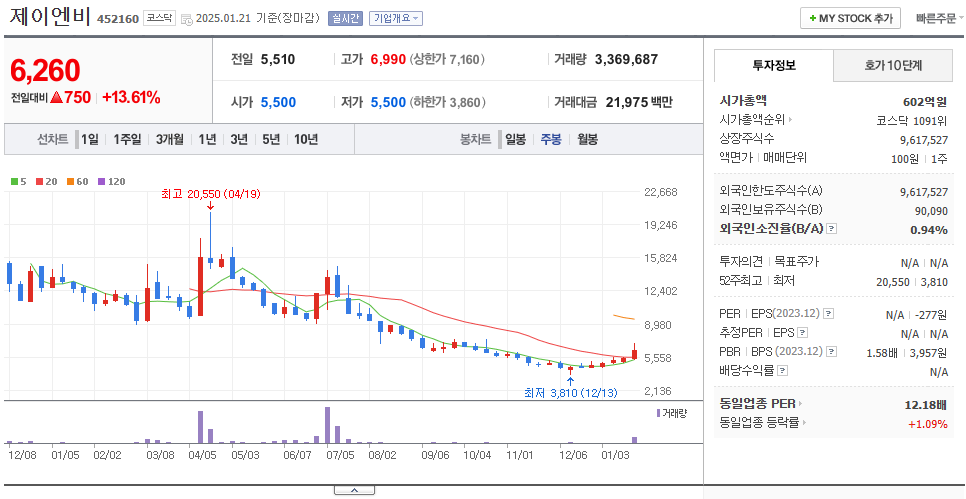Click the calendar icon before 2025.01.21

(187, 19)
